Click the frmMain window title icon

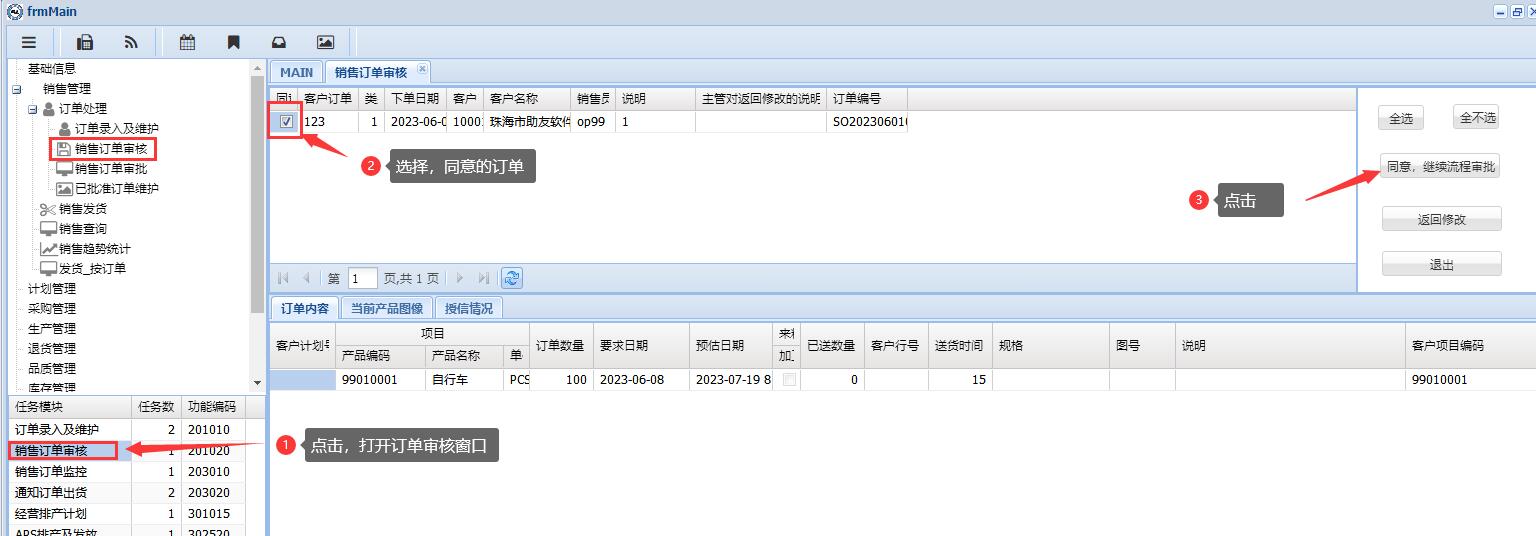(15, 12)
